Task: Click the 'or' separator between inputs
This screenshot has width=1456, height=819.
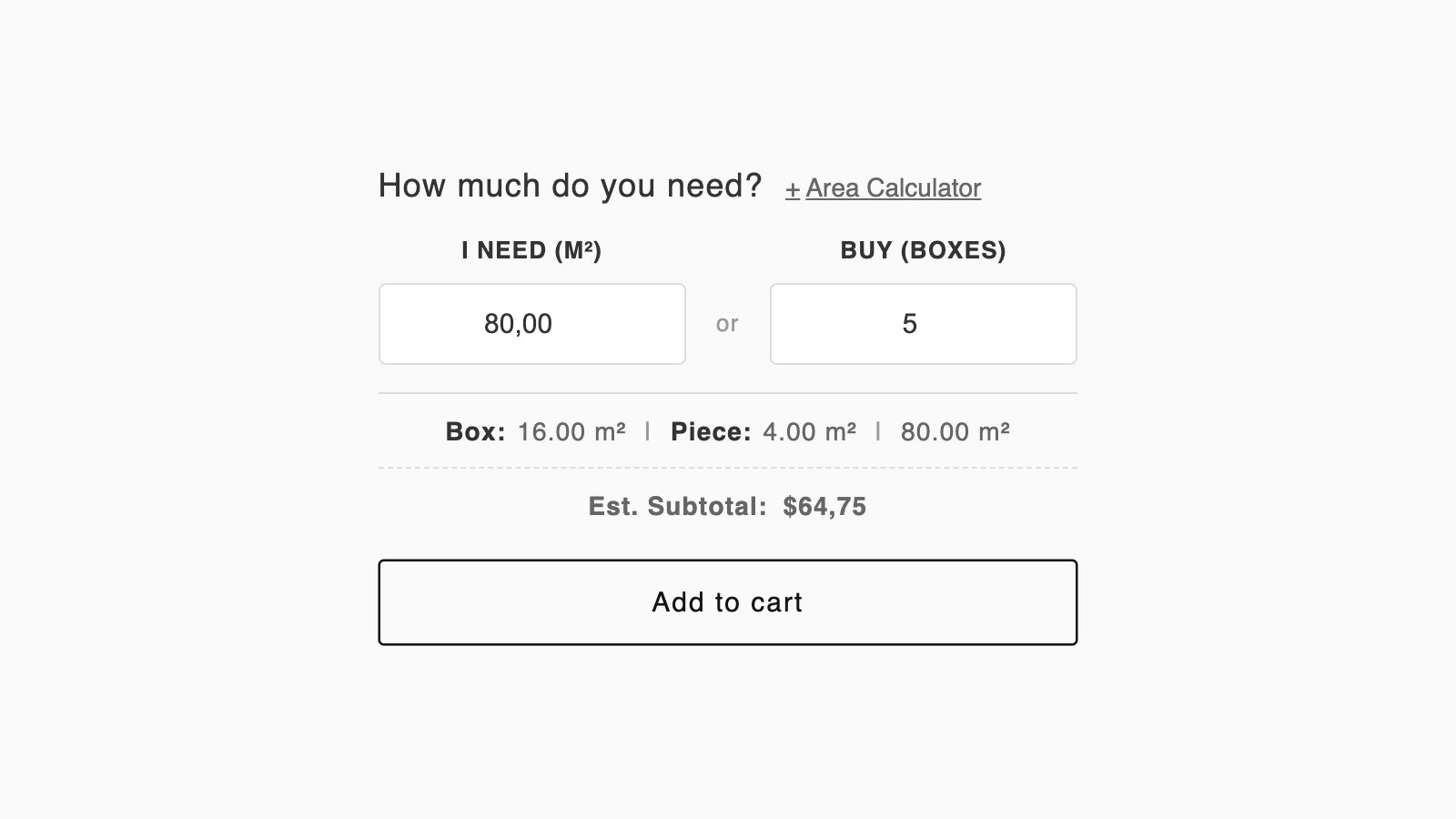Action: coord(727,324)
